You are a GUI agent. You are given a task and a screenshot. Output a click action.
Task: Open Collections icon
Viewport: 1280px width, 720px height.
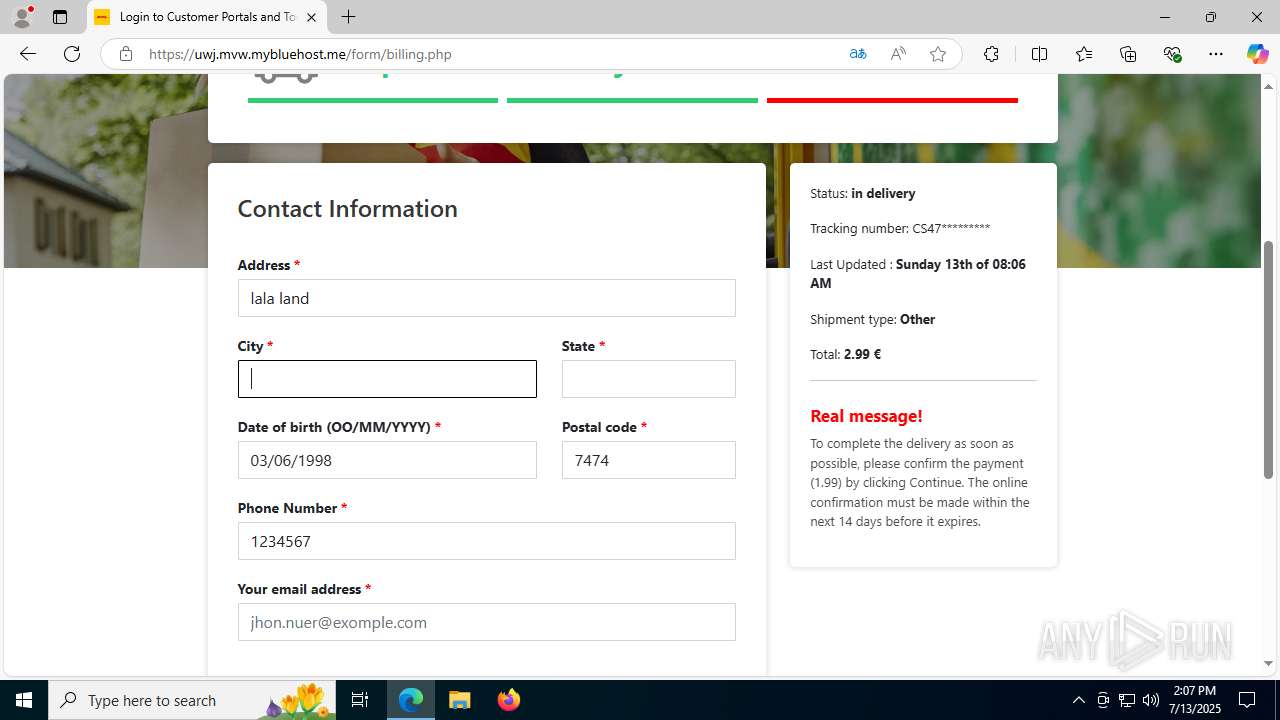click(x=1128, y=54)
